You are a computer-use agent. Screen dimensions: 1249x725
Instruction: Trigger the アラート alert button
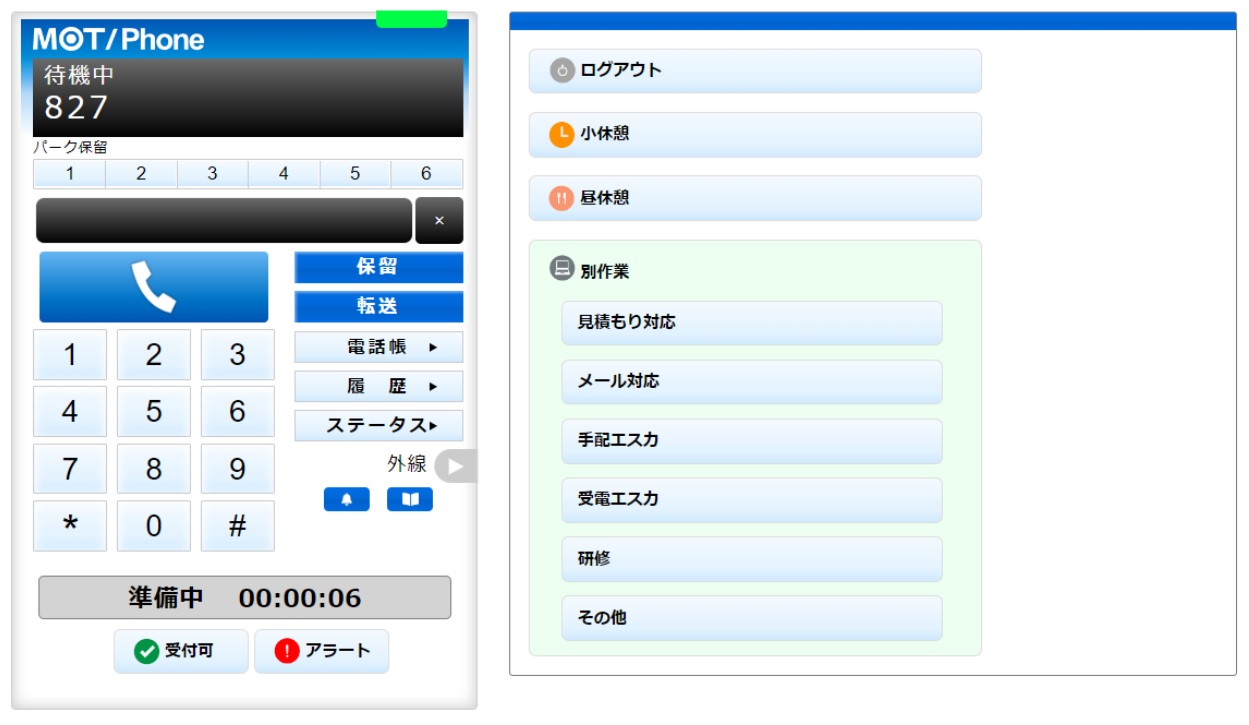tap(321, 651)
